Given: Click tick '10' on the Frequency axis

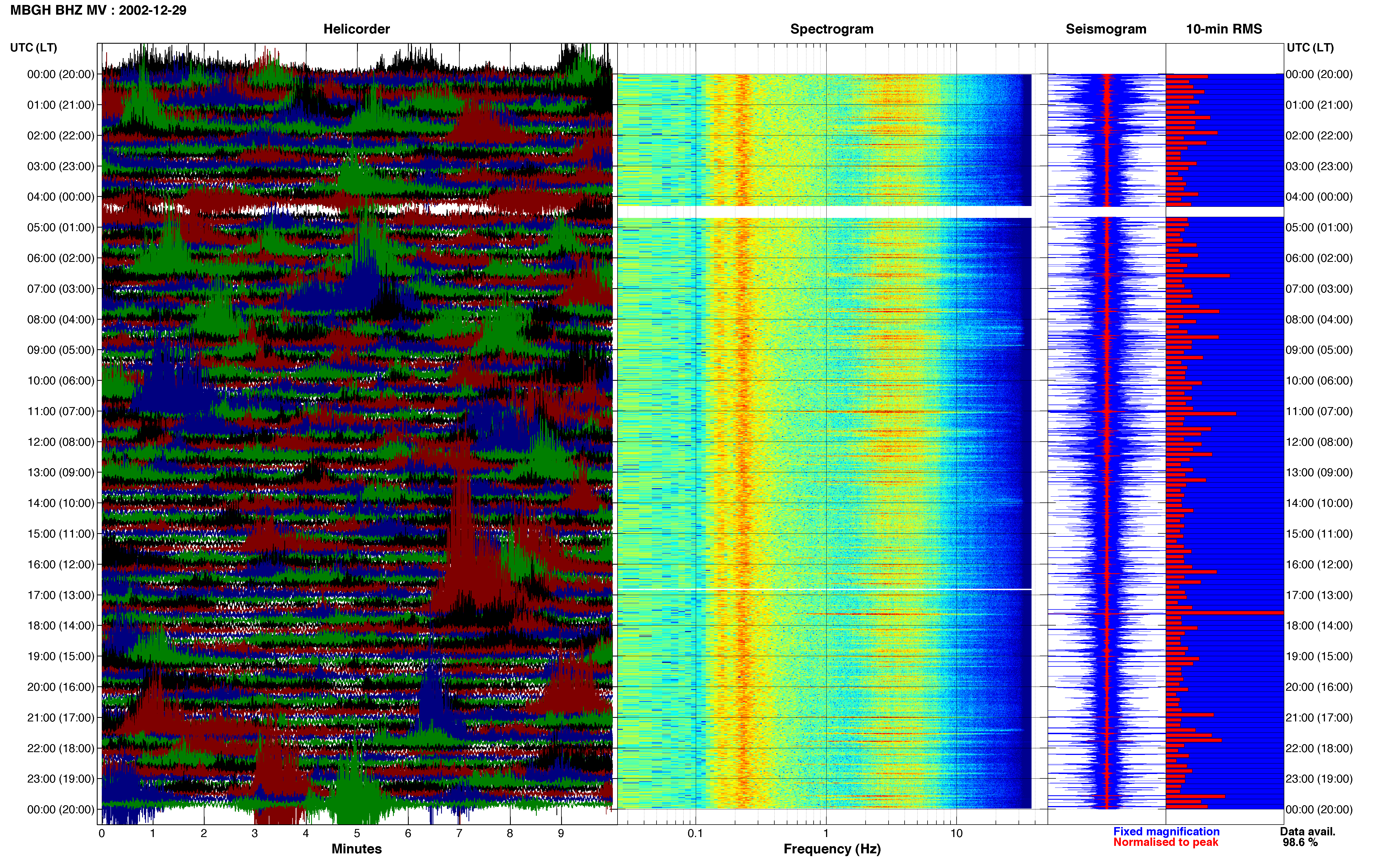Looking at the screenshot, I should pos(956,833).
